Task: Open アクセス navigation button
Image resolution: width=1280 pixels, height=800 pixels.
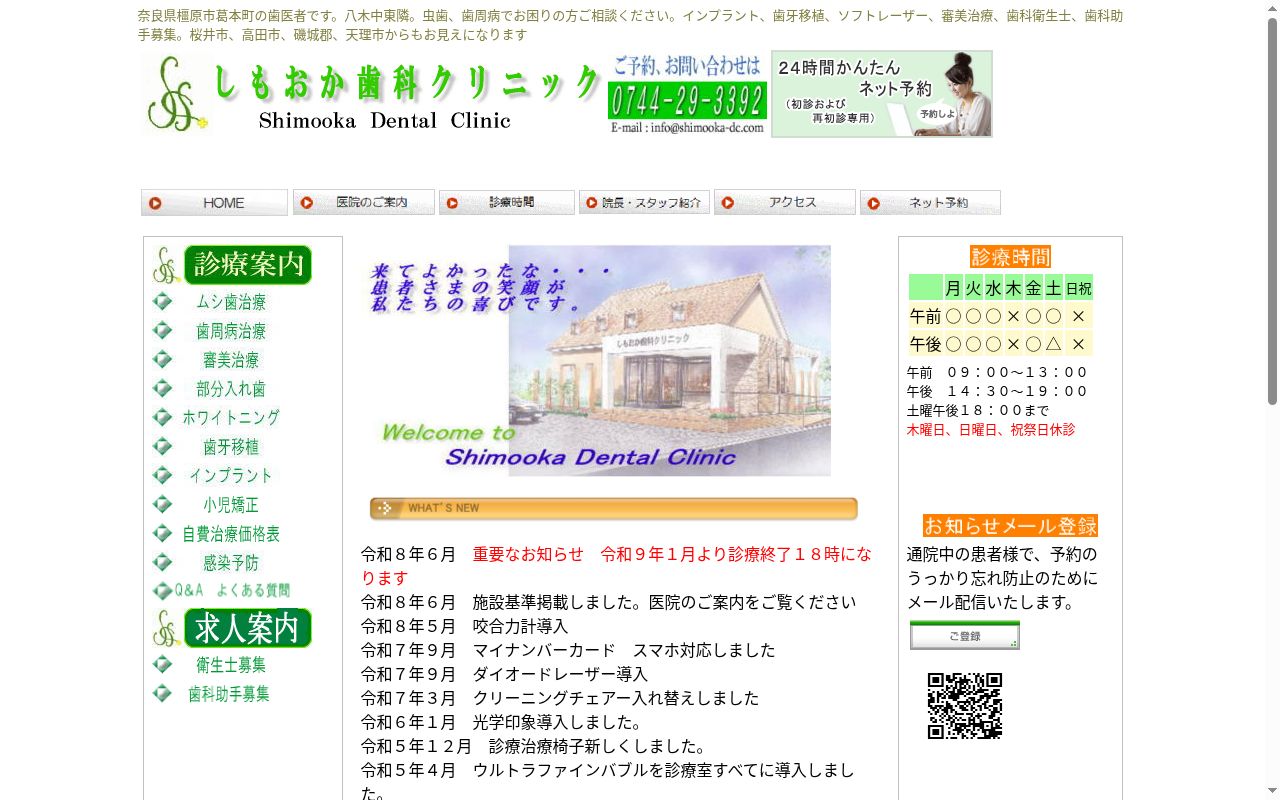Action: (785, 202)
